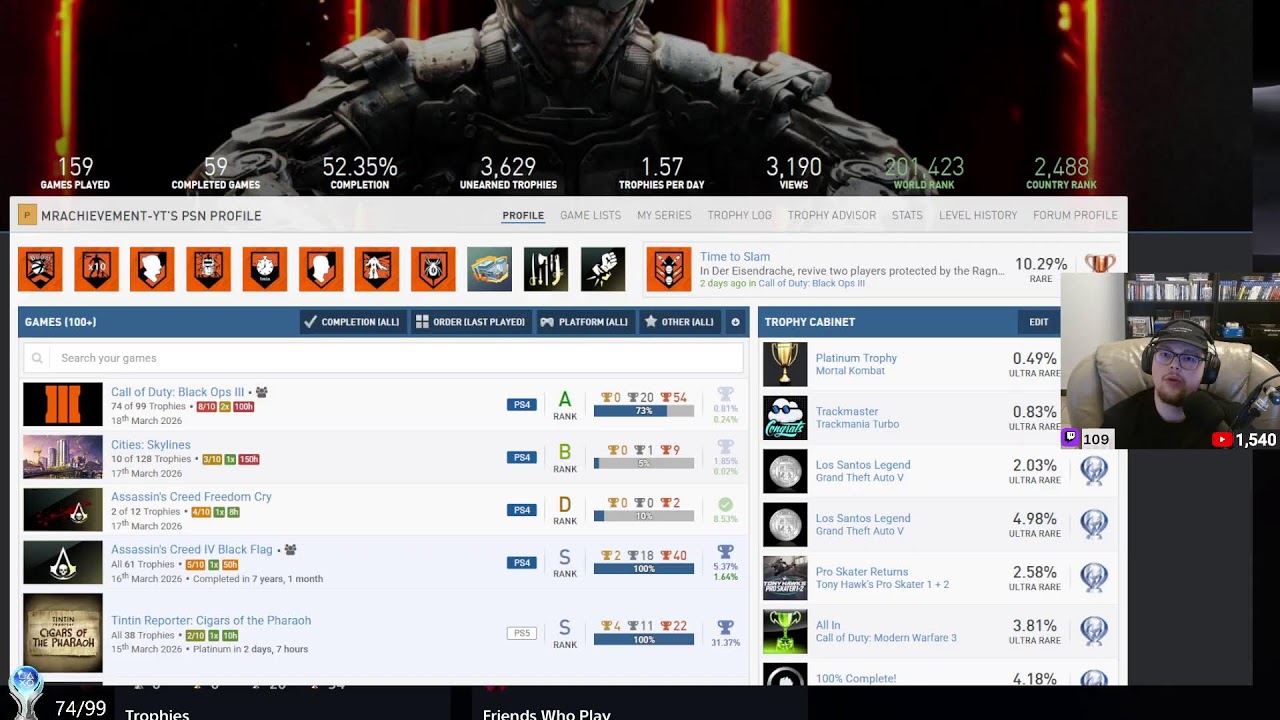
Task: Switch to the Stats tab
Action: click(x=907, y=215)
